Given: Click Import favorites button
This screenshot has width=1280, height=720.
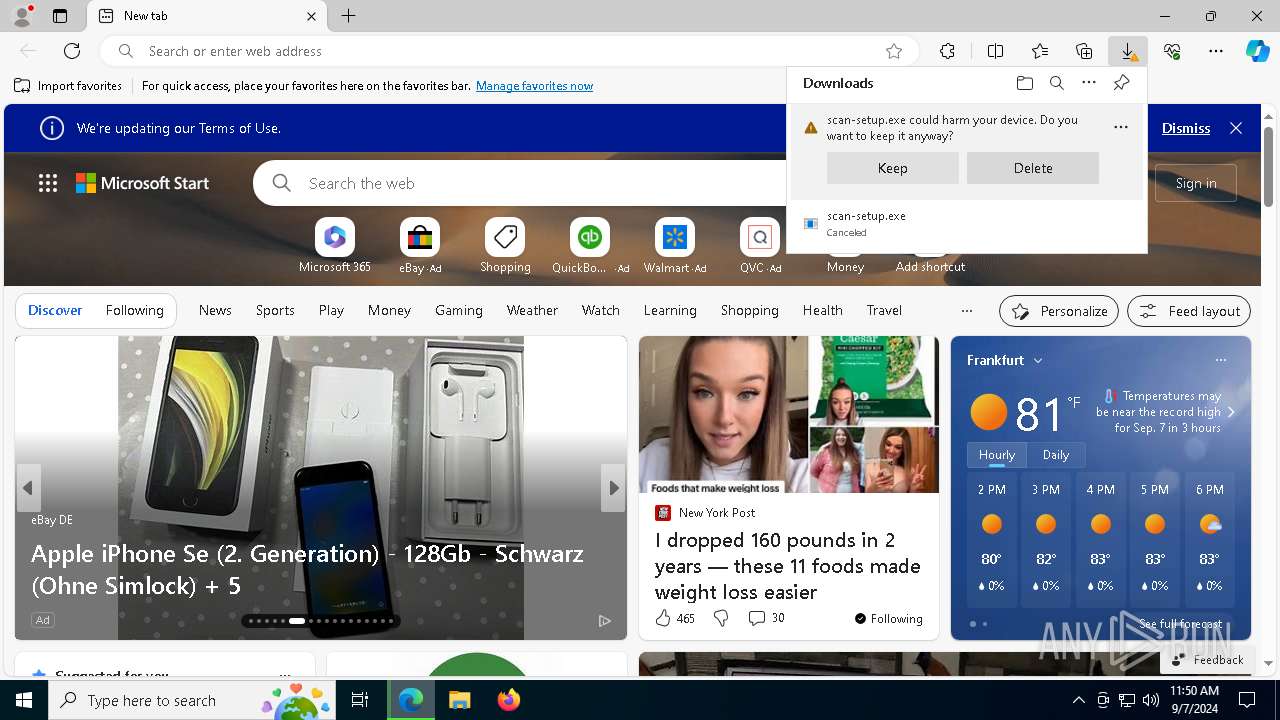Looking at the screenshot, I should click(68, 86).
